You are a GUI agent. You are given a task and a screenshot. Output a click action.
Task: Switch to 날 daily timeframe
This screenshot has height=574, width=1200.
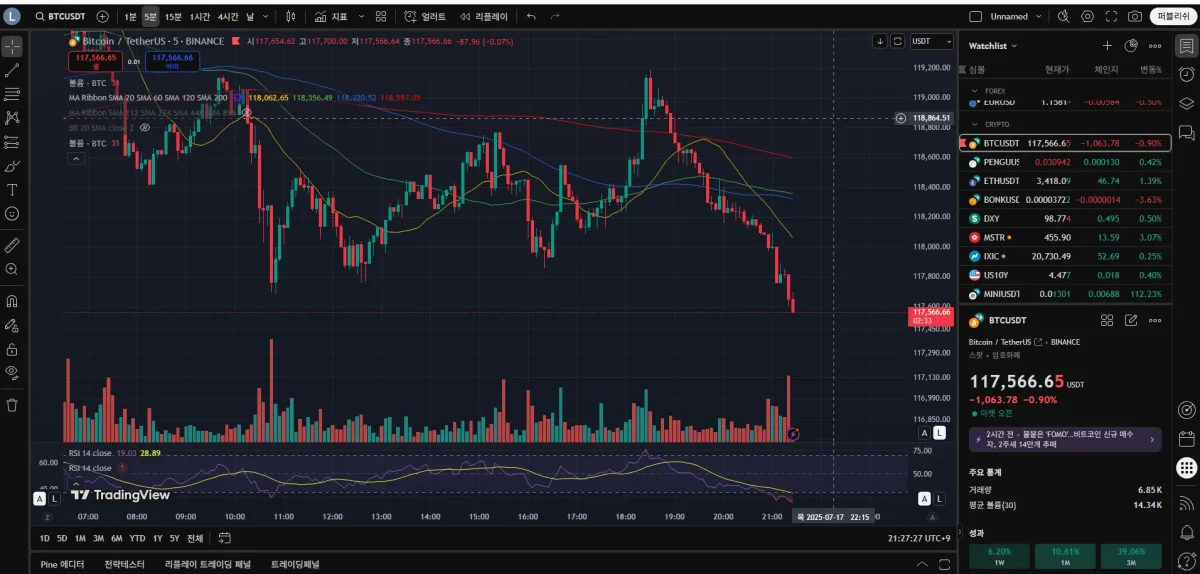click(250, 16)
